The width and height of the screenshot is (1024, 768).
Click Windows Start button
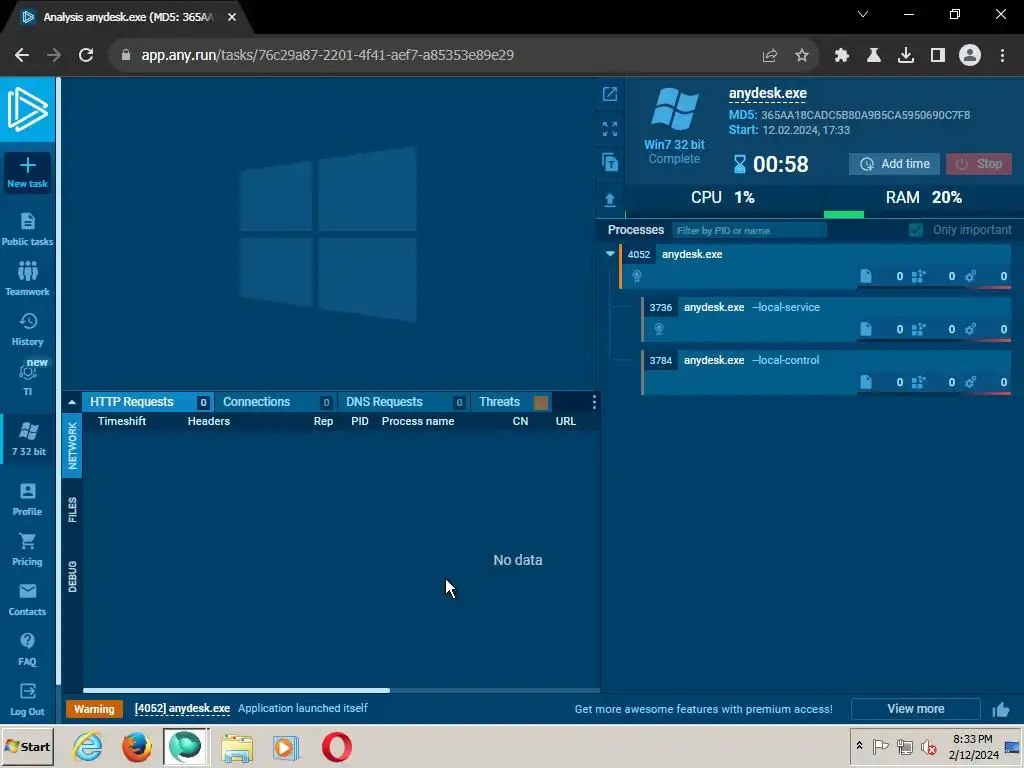tap(27, 746)
